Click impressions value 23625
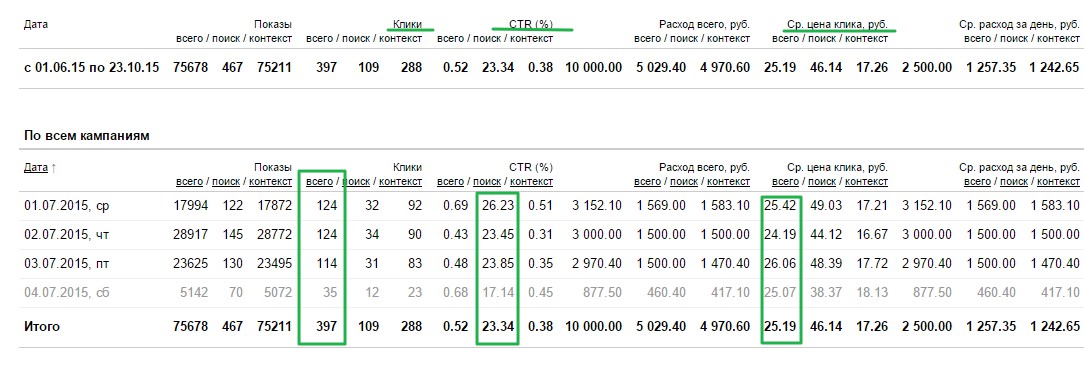The image size is (1084, 366). [191, 264]
